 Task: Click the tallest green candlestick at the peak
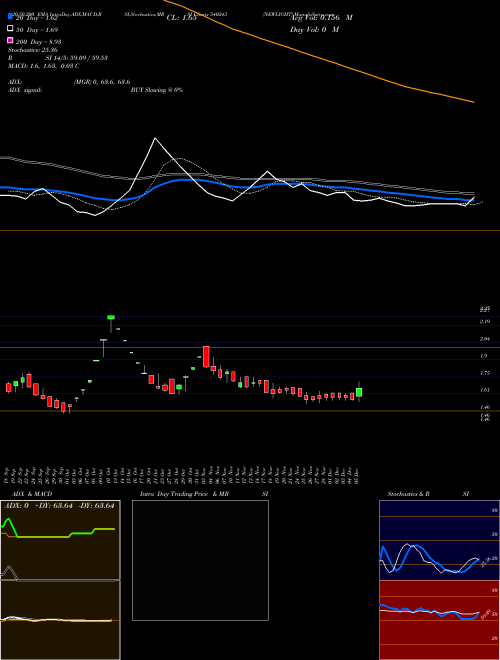(x=111, y=317)
